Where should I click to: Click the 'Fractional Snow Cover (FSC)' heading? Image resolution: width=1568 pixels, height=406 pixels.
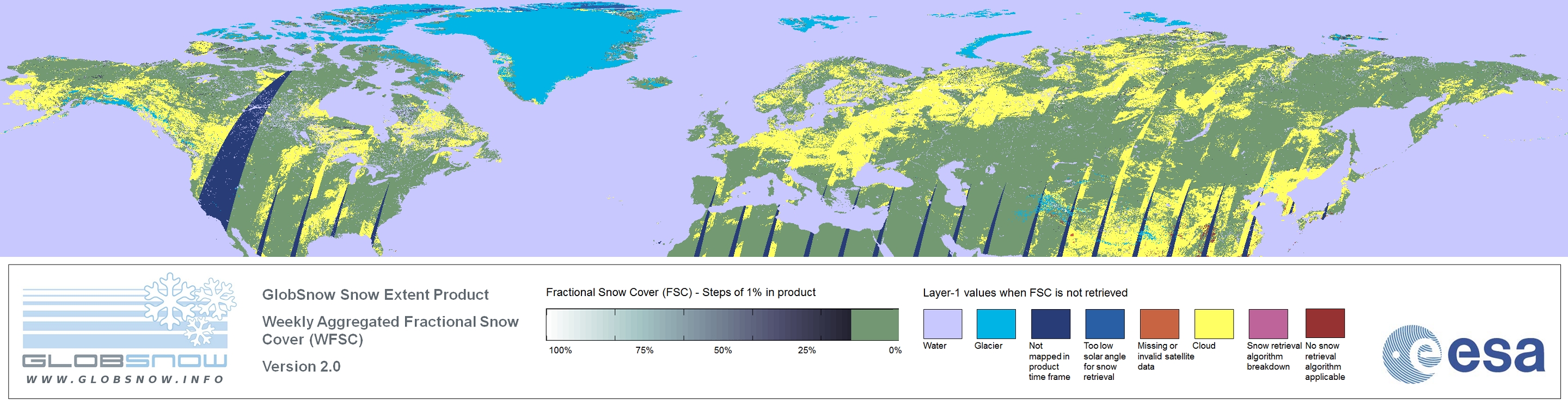coord(681,292)
